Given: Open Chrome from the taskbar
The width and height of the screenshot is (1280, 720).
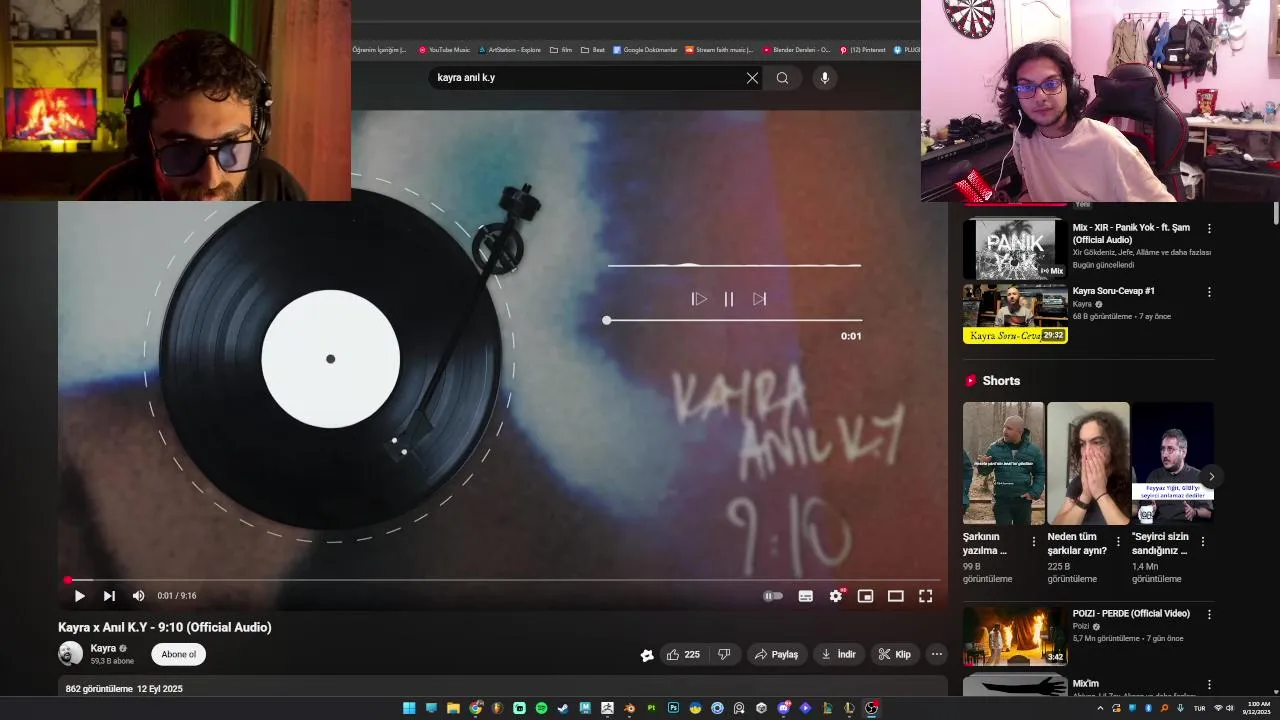Looking at the screenshot, I should 476,708.
